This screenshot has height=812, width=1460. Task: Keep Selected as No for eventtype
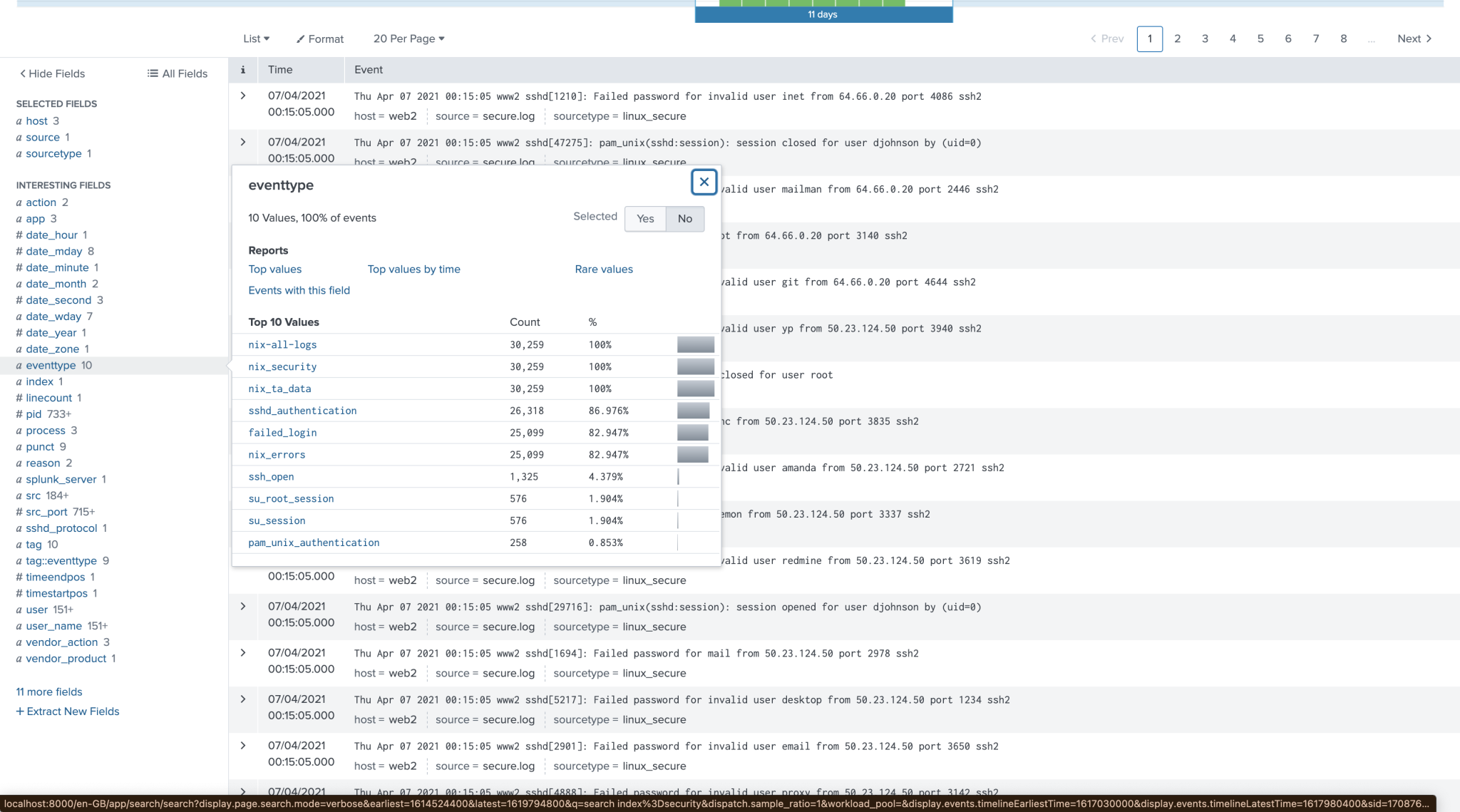pos(684,219)
